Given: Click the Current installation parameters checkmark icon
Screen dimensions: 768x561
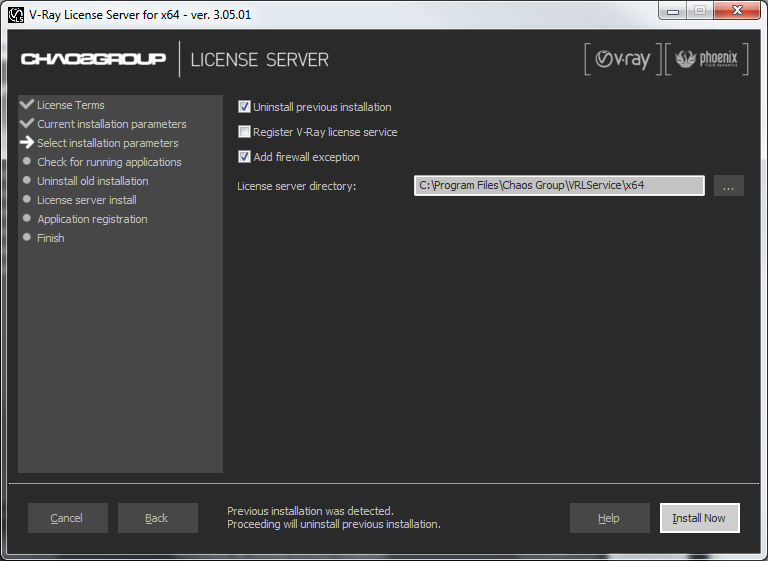Looking at the screenshot, I should coord(26,123).
